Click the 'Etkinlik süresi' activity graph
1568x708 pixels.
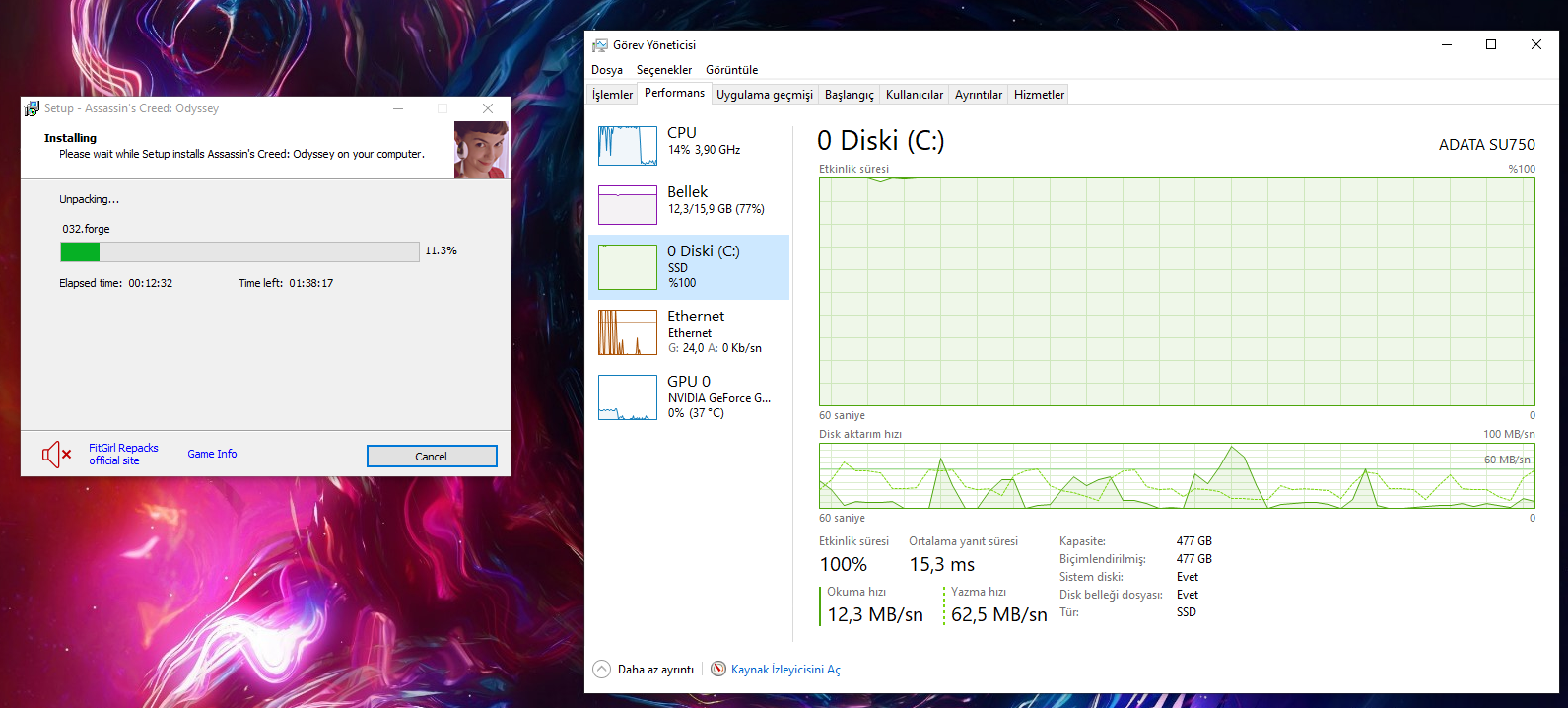(1177, 292)
